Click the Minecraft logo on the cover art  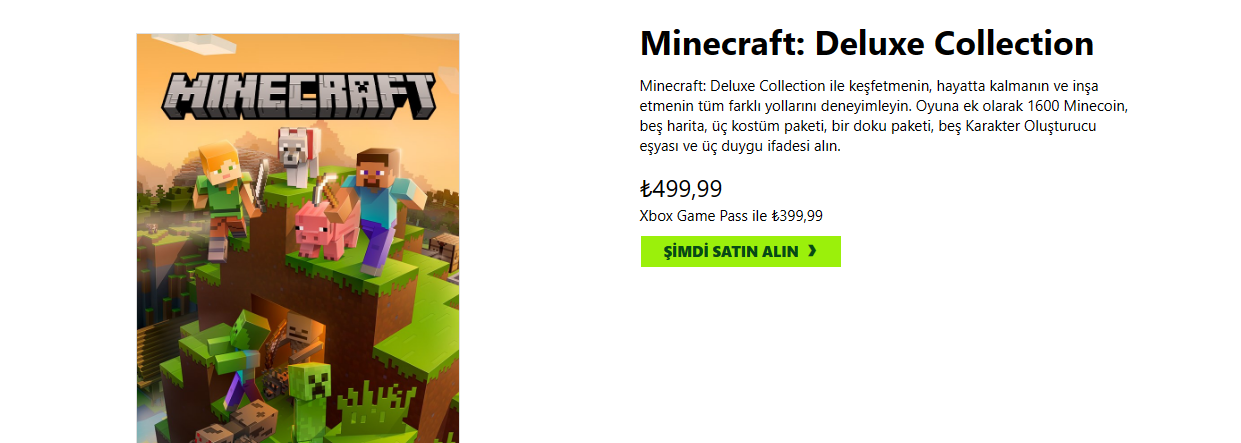pyautogui.click(x=299, y=95)
